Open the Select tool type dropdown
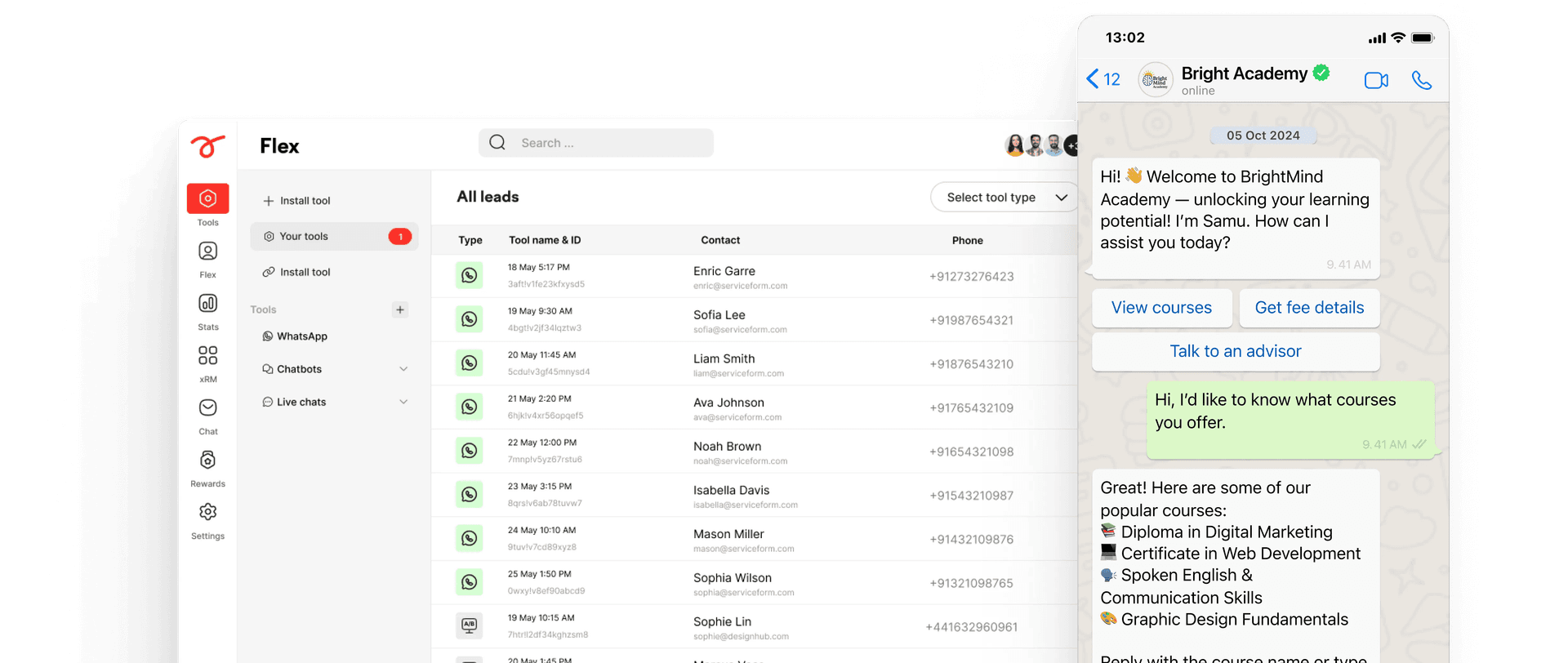 pyautogui.click(x=1005, y=198)
